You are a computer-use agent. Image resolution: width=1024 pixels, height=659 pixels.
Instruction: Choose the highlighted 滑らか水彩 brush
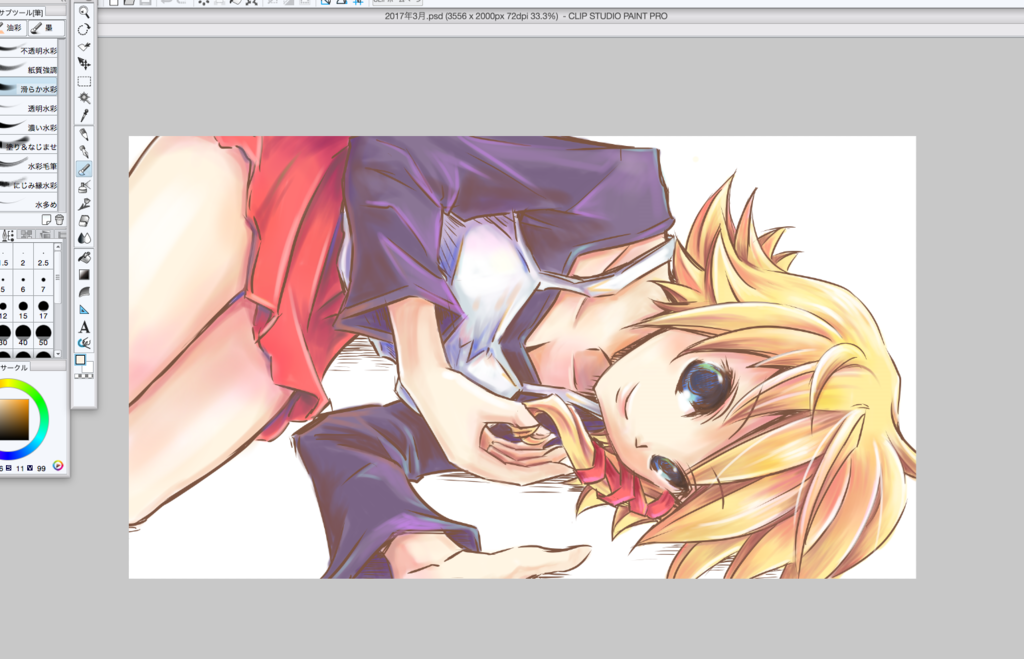point(29,88)
